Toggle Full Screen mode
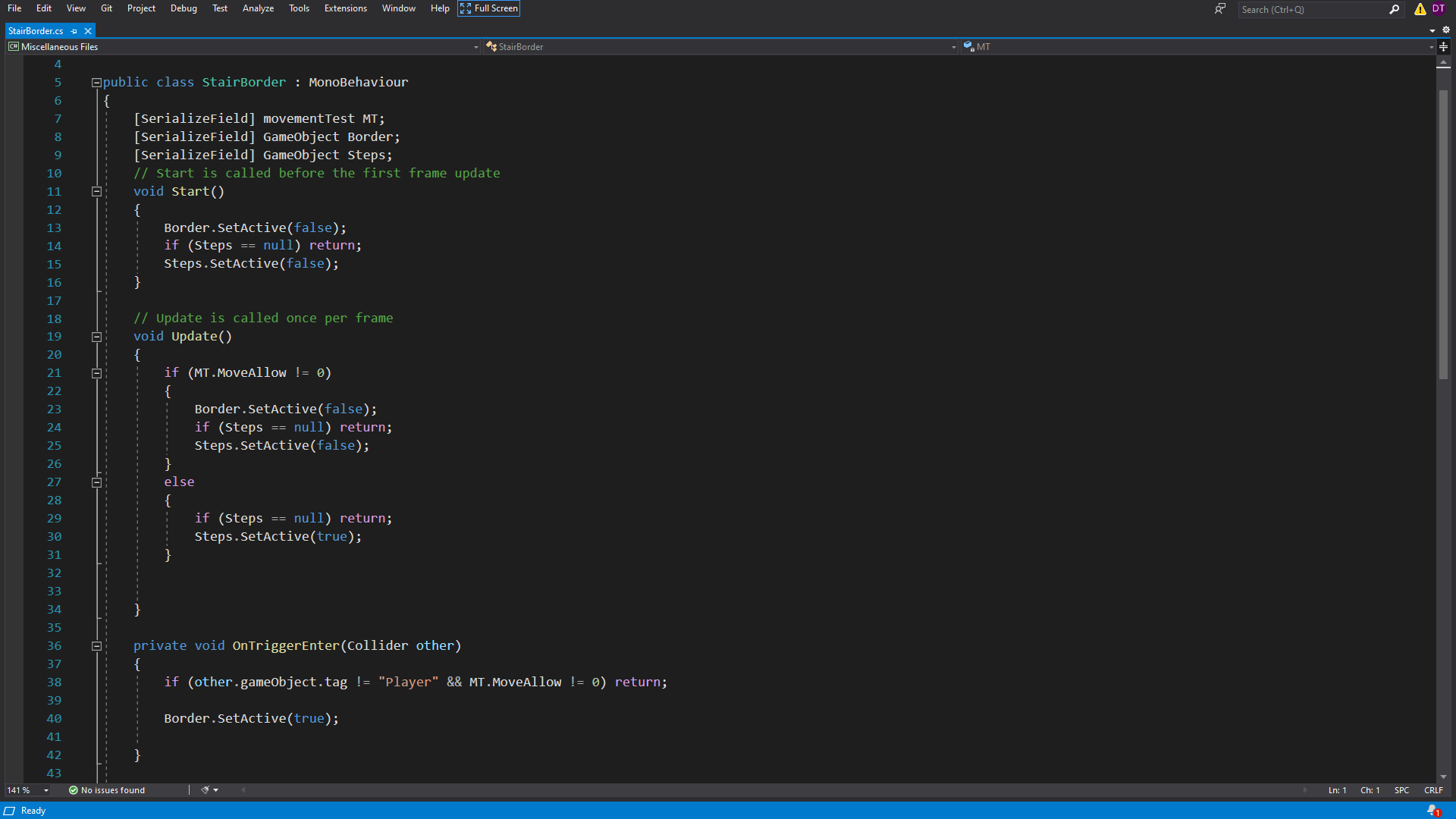The height and width of the screenshot is (819, 1456). [x=488, y=8]
